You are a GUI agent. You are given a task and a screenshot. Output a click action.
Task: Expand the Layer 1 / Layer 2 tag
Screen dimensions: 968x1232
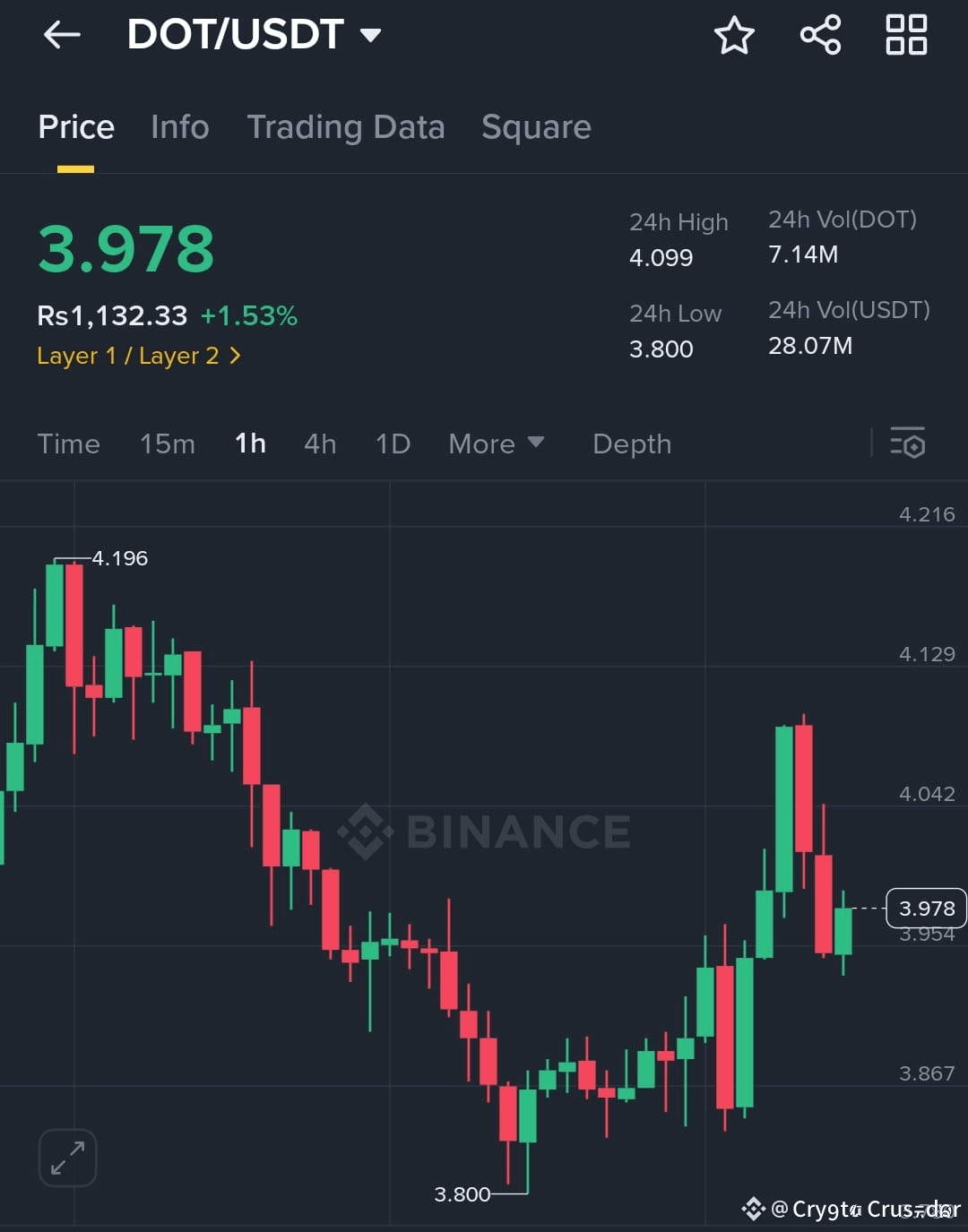139,356
